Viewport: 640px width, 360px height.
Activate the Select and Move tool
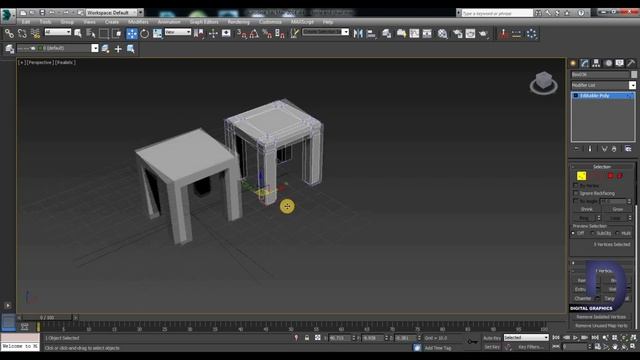[x=131, y=33]
